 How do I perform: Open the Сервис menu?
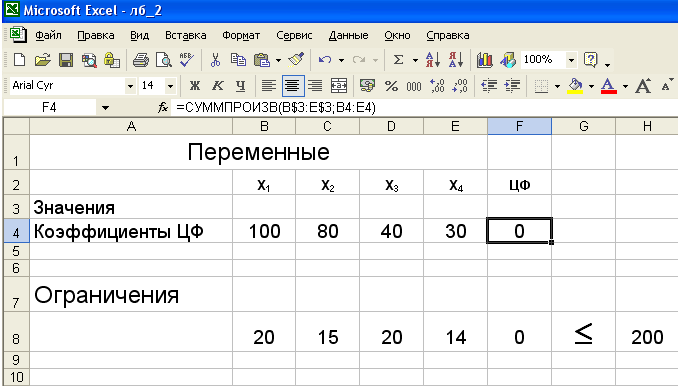(x=294, y=35)
